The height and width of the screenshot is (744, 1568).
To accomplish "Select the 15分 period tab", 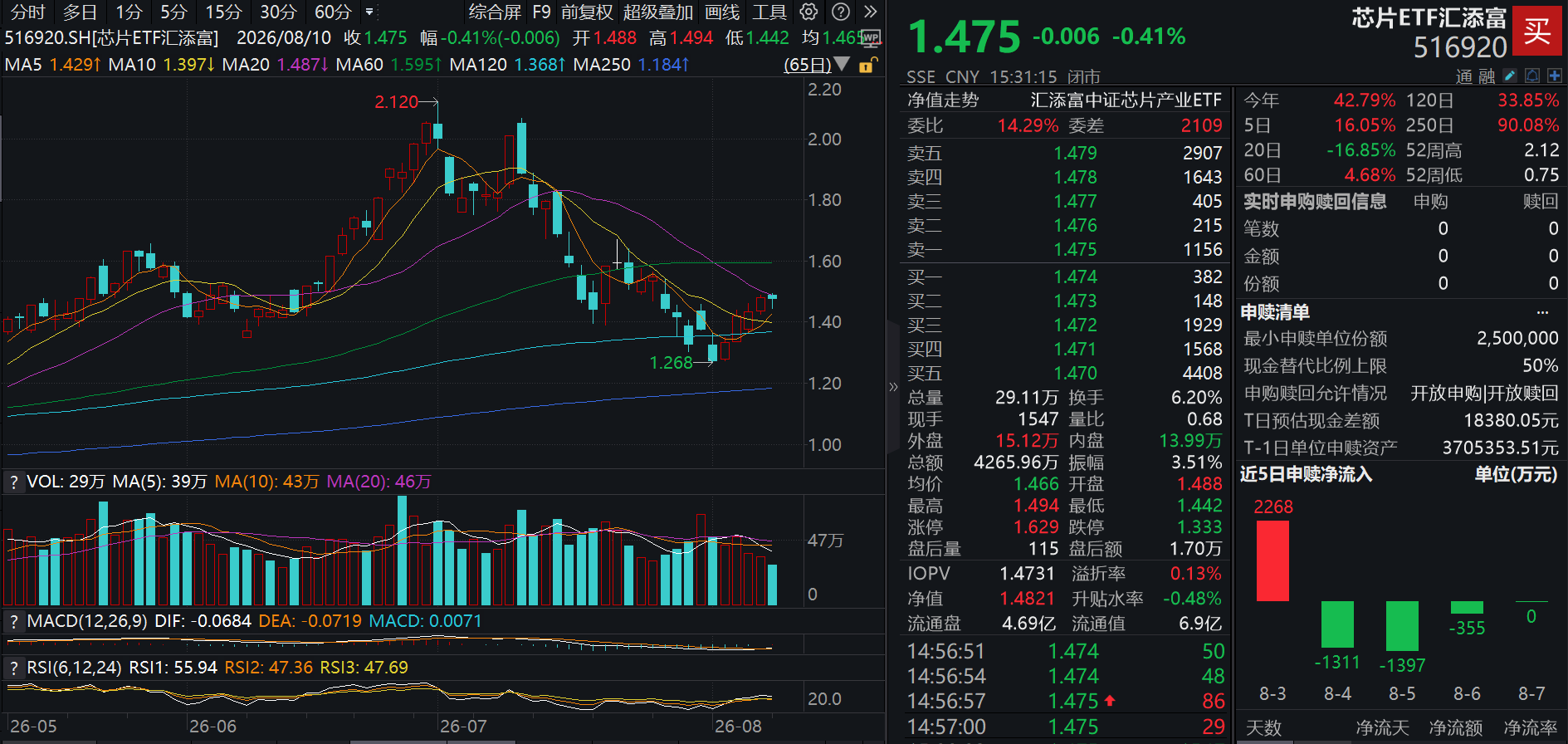I will [223, 12].
